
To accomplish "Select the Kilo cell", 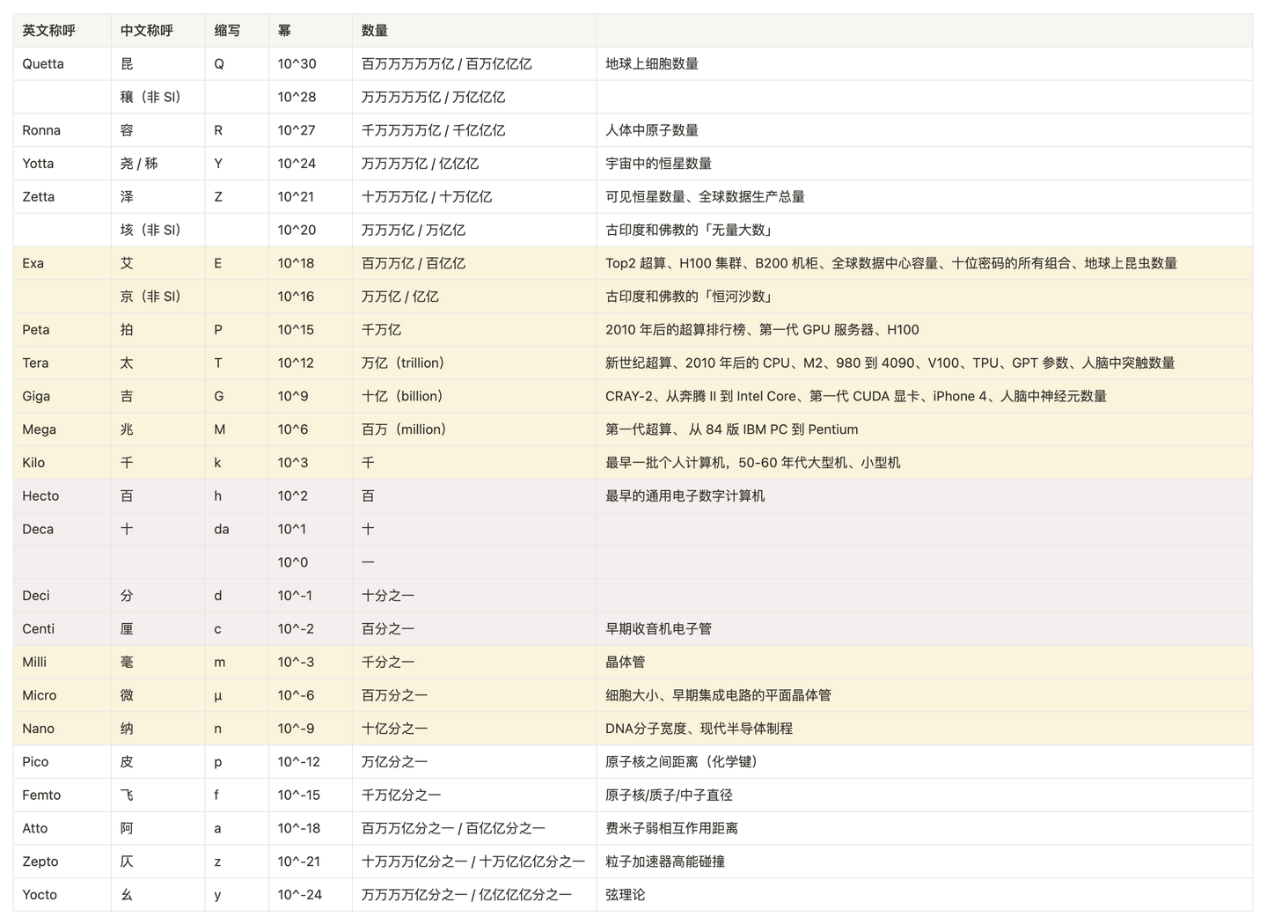I will click(62, 462).
